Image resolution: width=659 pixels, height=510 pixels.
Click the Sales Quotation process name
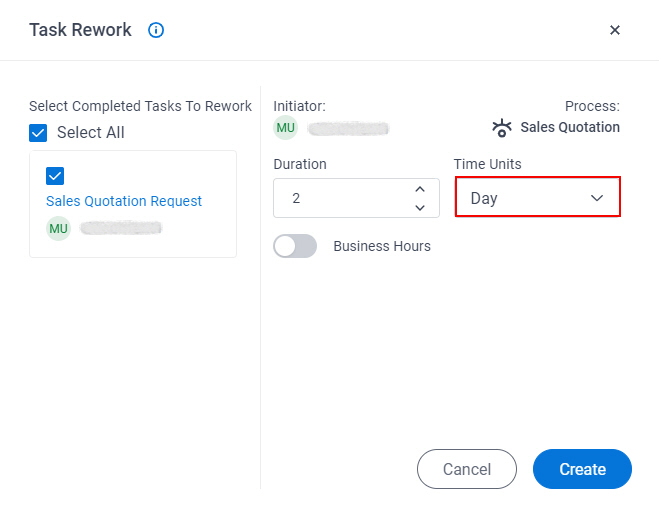[570, 127]
